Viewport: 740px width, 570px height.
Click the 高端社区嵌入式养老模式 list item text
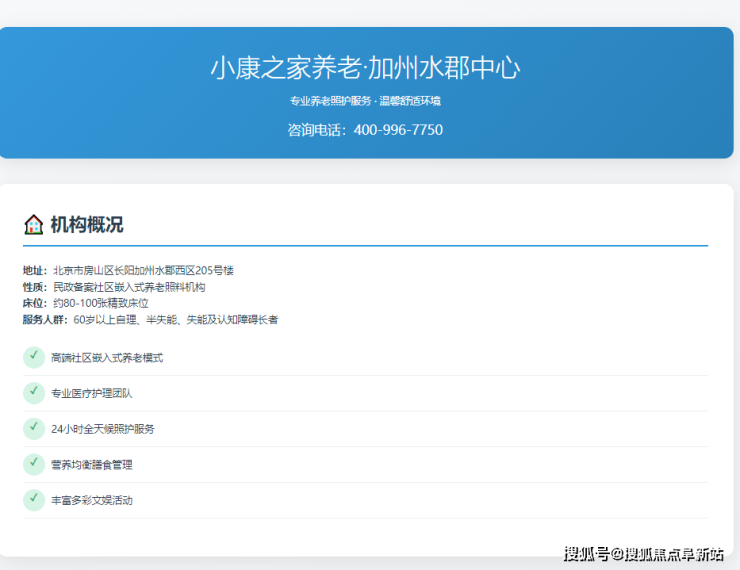[107, 358]
